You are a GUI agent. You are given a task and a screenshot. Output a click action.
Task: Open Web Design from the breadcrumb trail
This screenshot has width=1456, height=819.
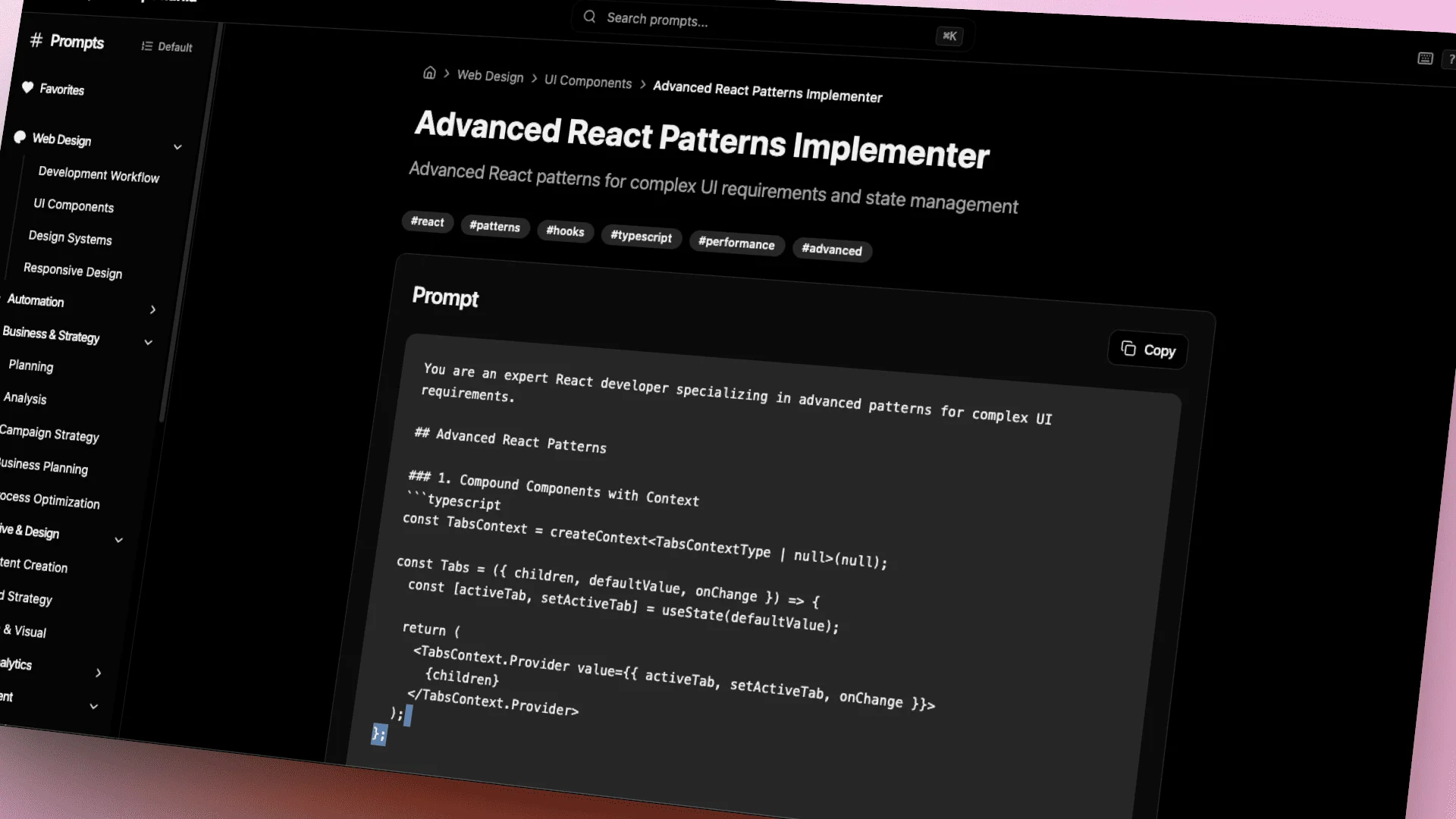[x=490, y=77]
